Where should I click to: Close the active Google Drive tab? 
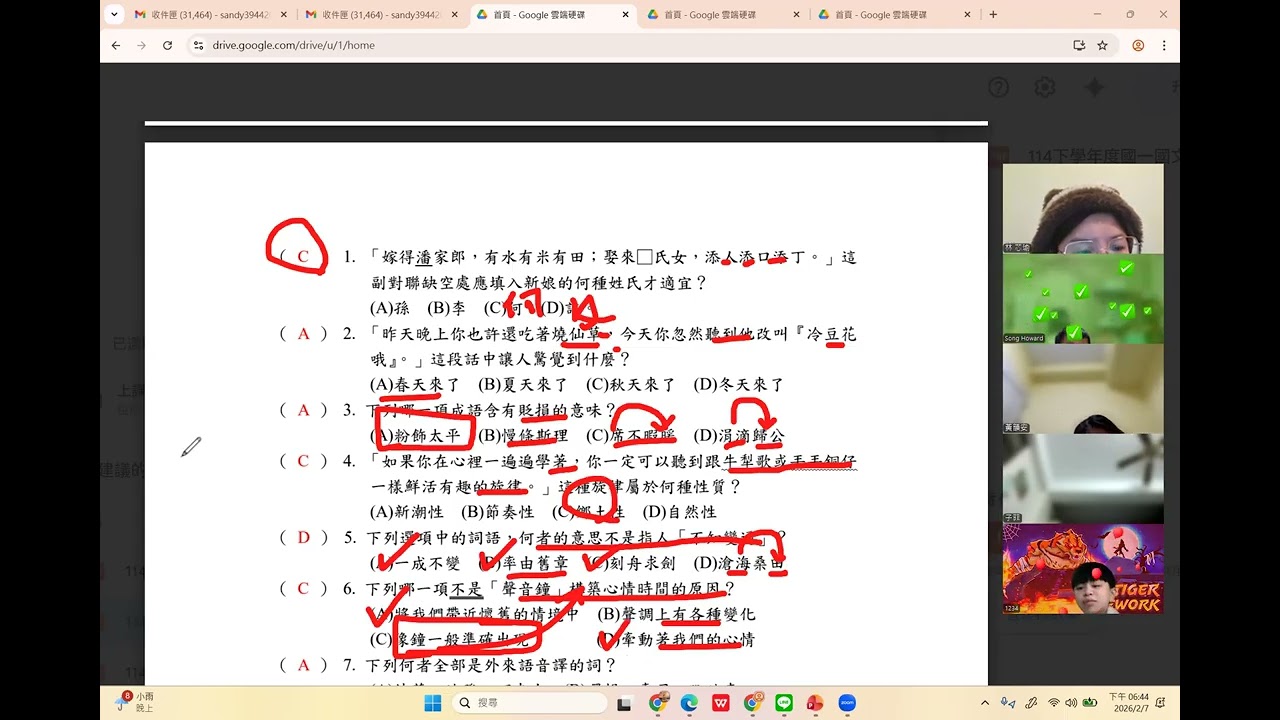(x=626, y=15)
